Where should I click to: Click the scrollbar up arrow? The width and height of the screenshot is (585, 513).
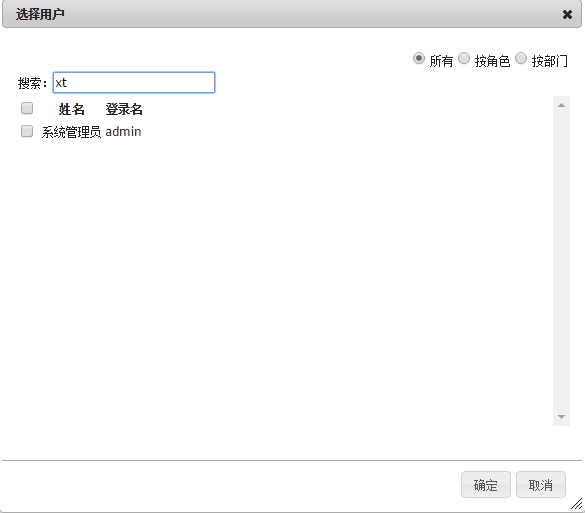click(561, 105)
